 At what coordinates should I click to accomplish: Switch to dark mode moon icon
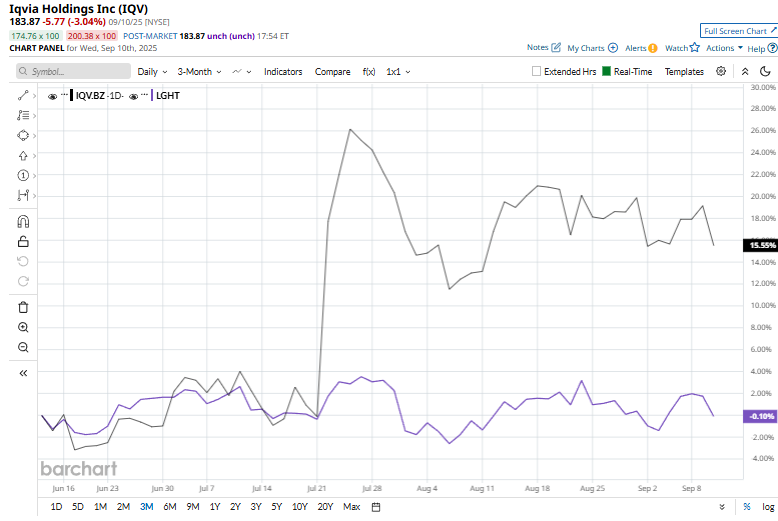click(765, 71)
